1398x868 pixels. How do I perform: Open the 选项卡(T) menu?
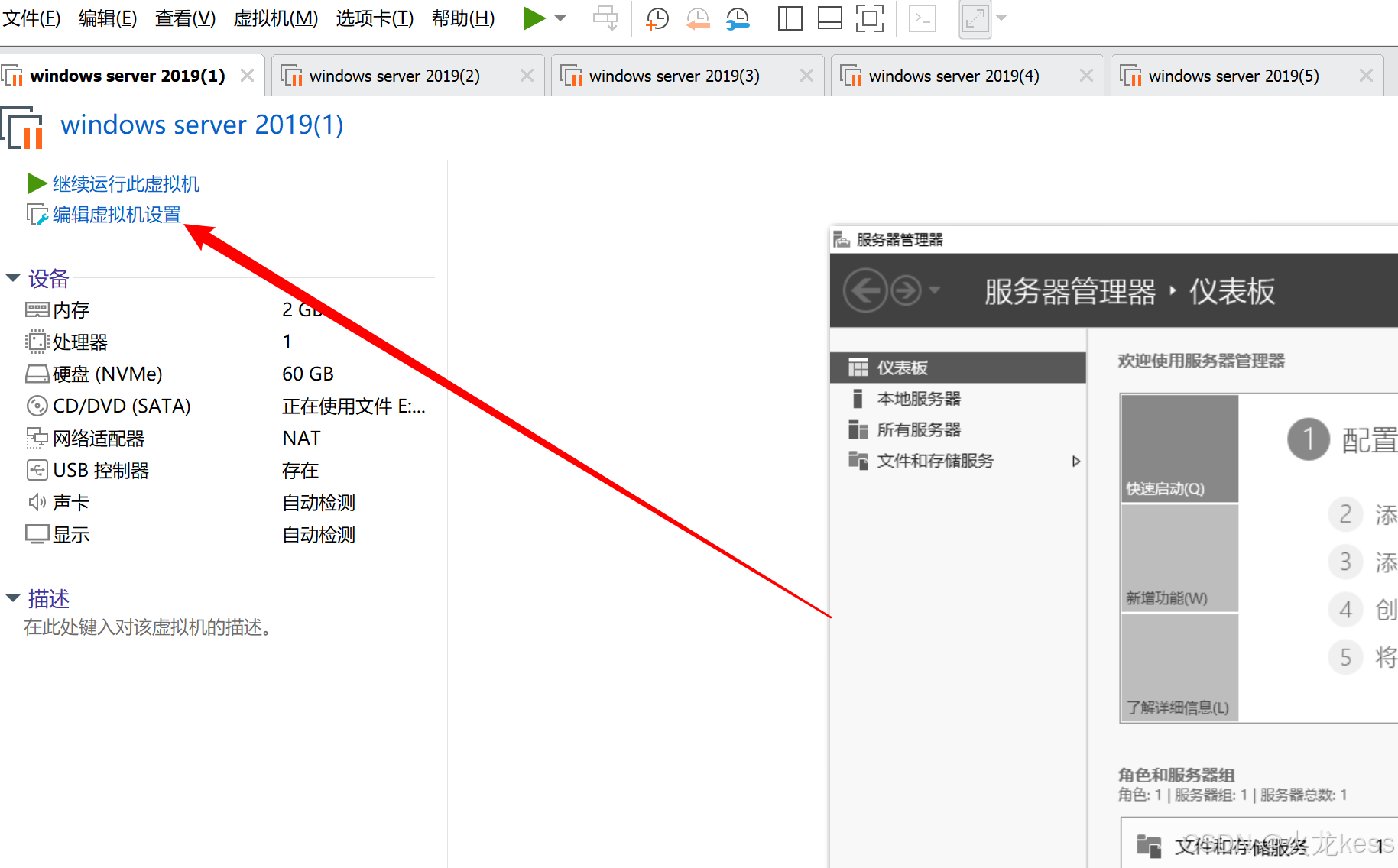point(375,18)
